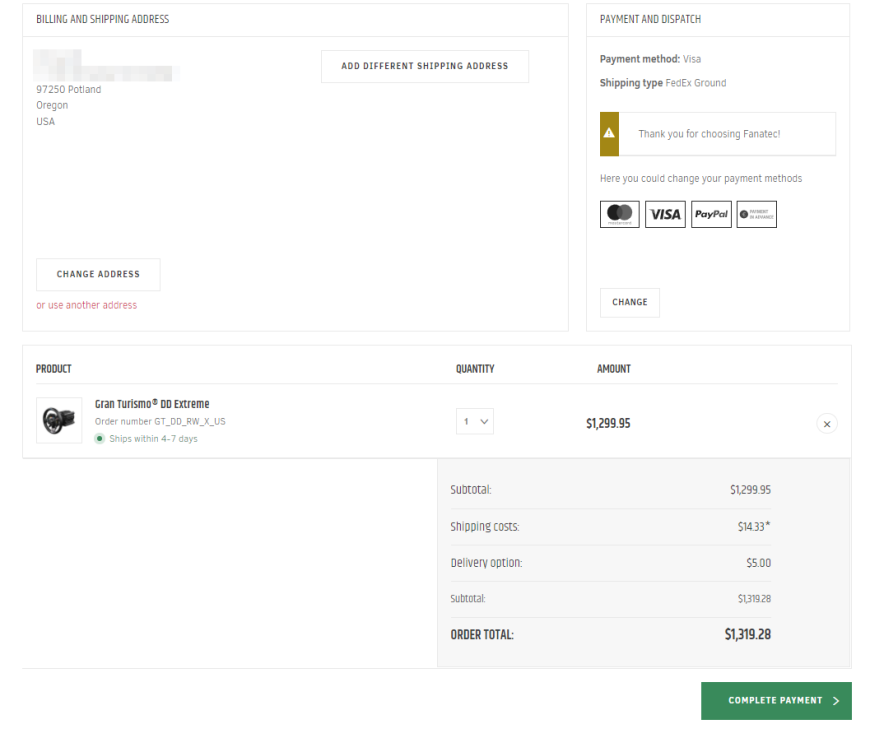Image resolution: width=870 pixels, height=738 pixels.
Task: Open the Gran Turismo product thumbnail
Action: (x=59, y=420)
